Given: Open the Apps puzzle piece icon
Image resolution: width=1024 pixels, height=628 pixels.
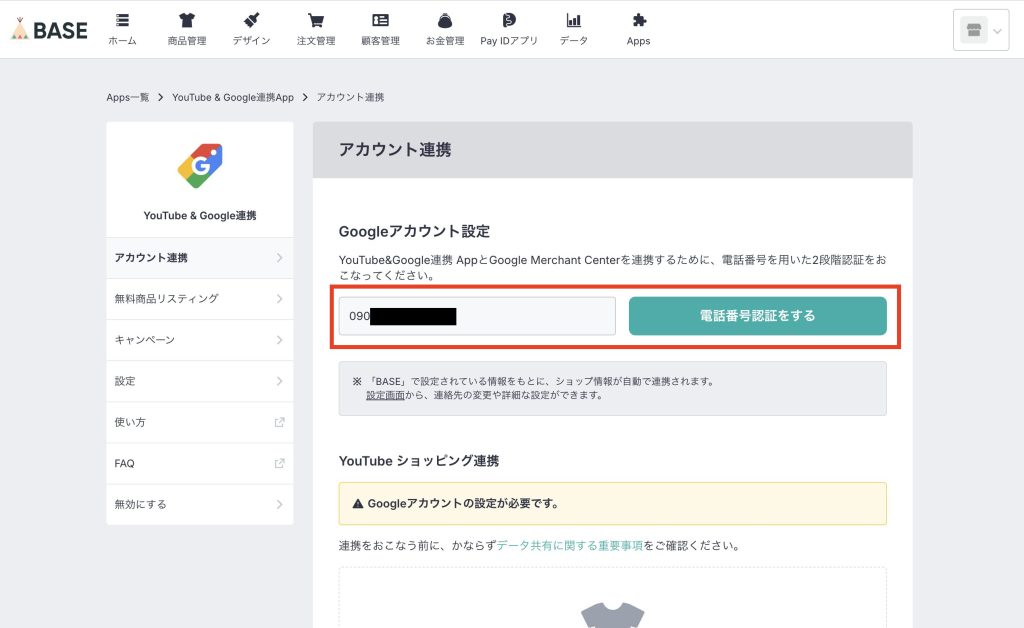Looking at the screenshot, I should [x=639, y=20].
